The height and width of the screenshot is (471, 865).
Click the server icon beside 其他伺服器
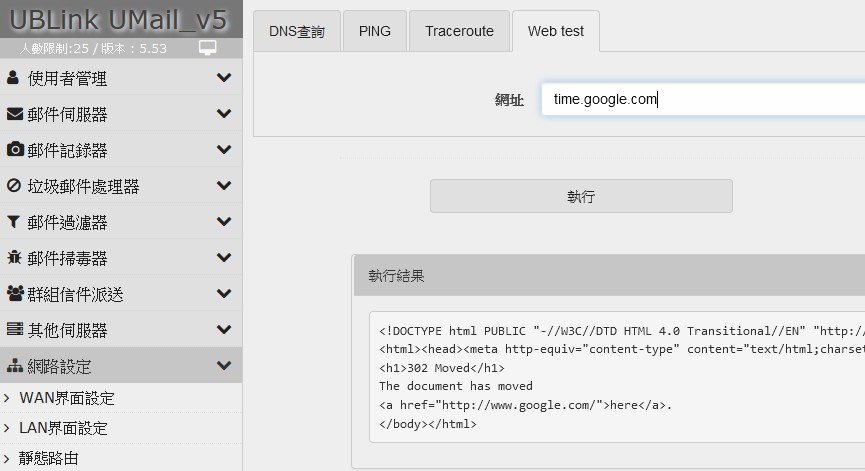point(15,330)
